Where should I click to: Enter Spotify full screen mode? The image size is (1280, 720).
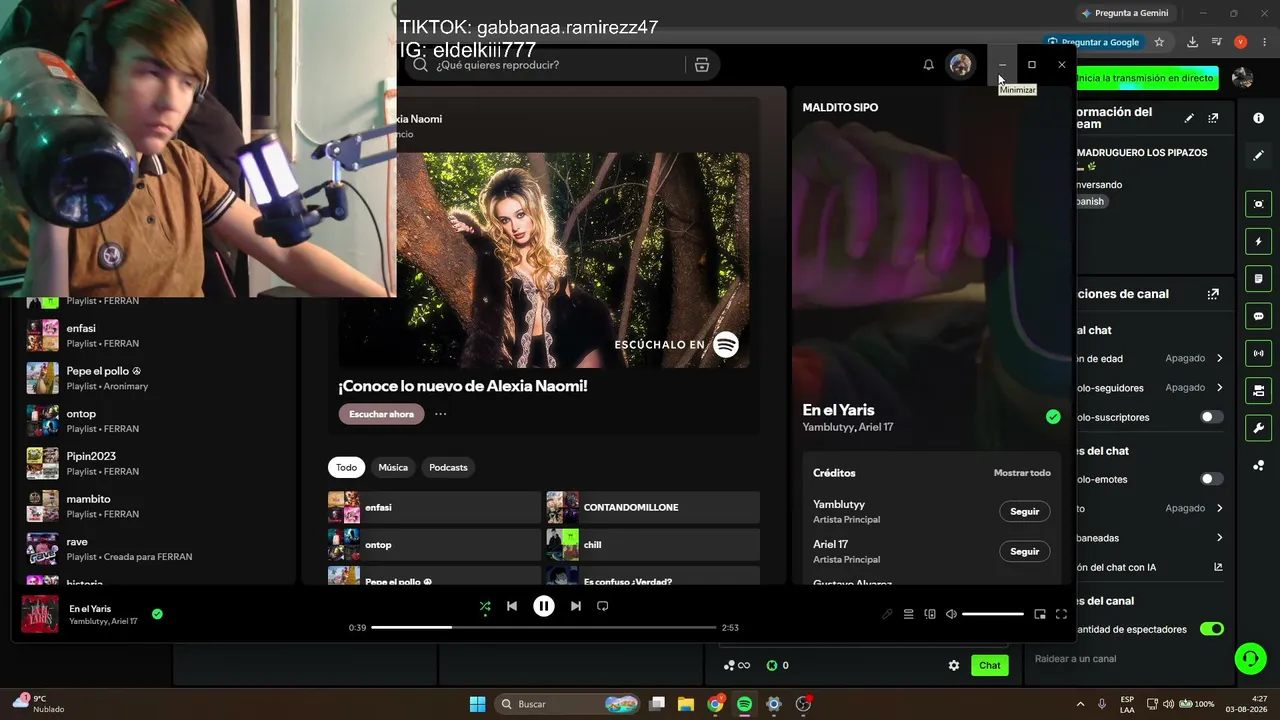coord(1061,614)
